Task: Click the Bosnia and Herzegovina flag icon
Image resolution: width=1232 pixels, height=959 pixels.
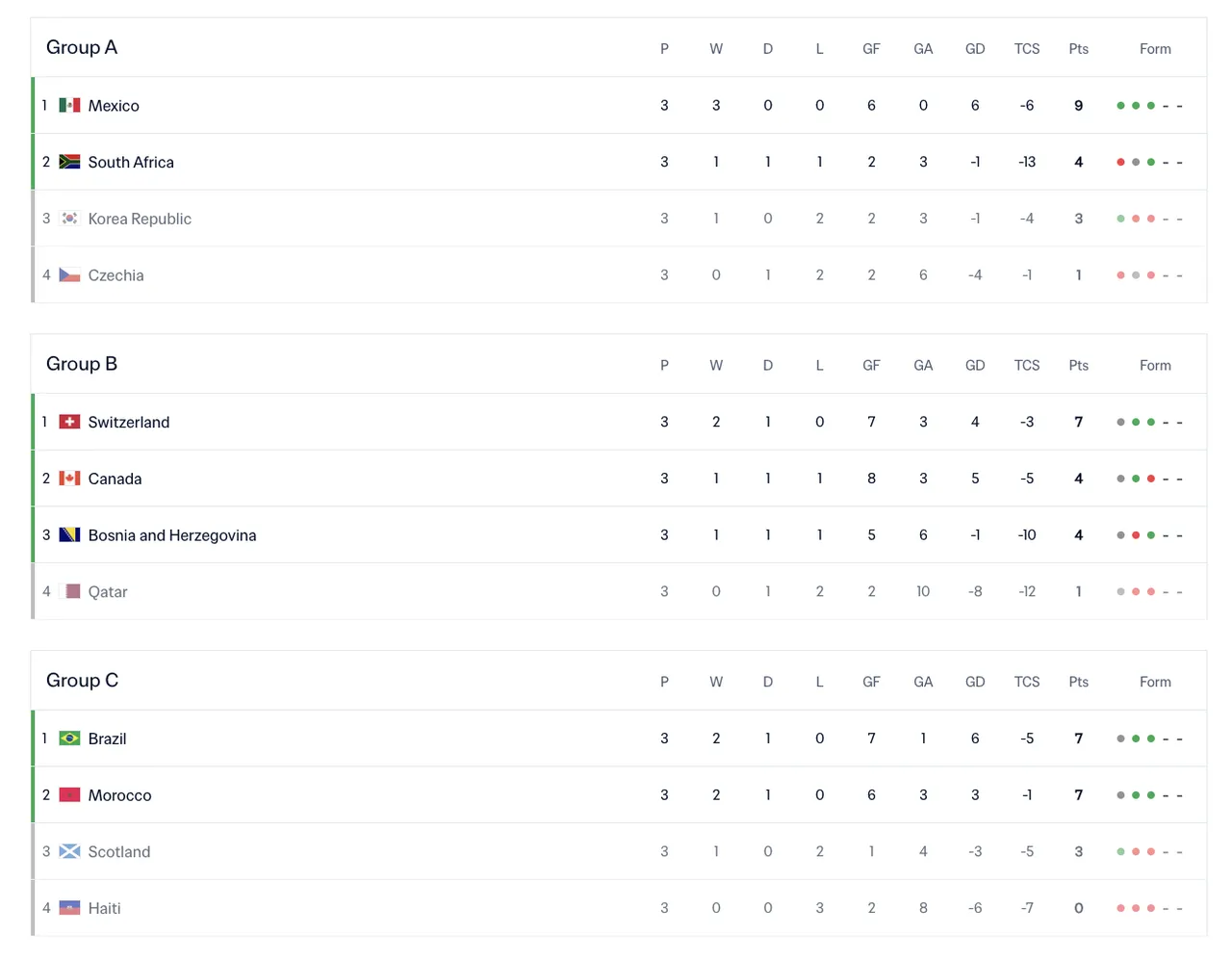Action: pyautogui.click(x=69, y=534)
